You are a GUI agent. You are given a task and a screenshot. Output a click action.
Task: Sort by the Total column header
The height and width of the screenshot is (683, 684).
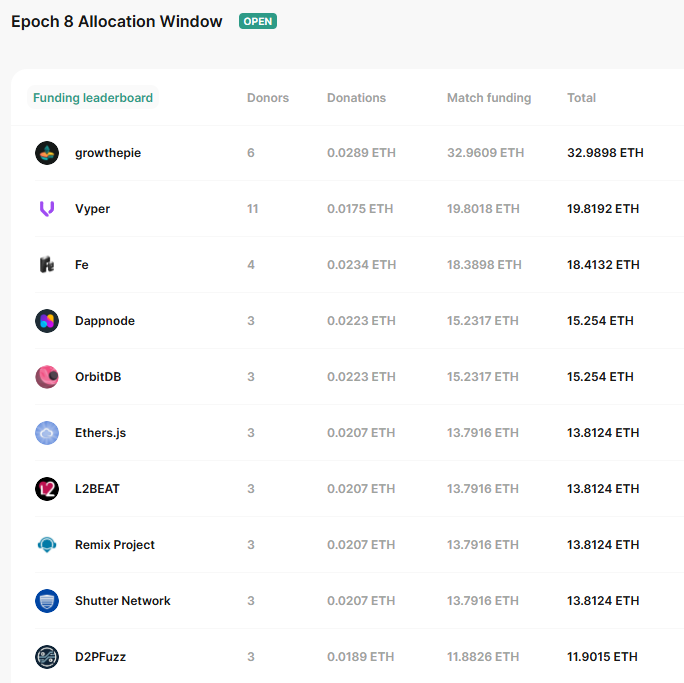click(x=581, y=98)
